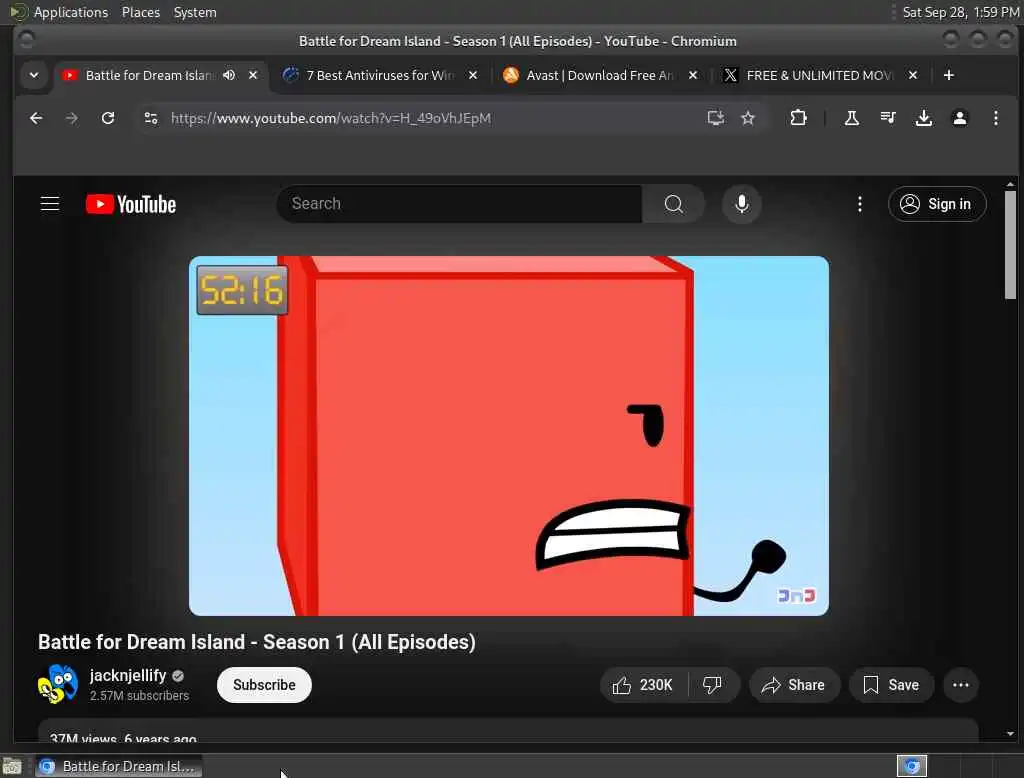Screen dimensions: 1024x778
Task: Click the forward navigation arrow
Action: tap(72, 118)
